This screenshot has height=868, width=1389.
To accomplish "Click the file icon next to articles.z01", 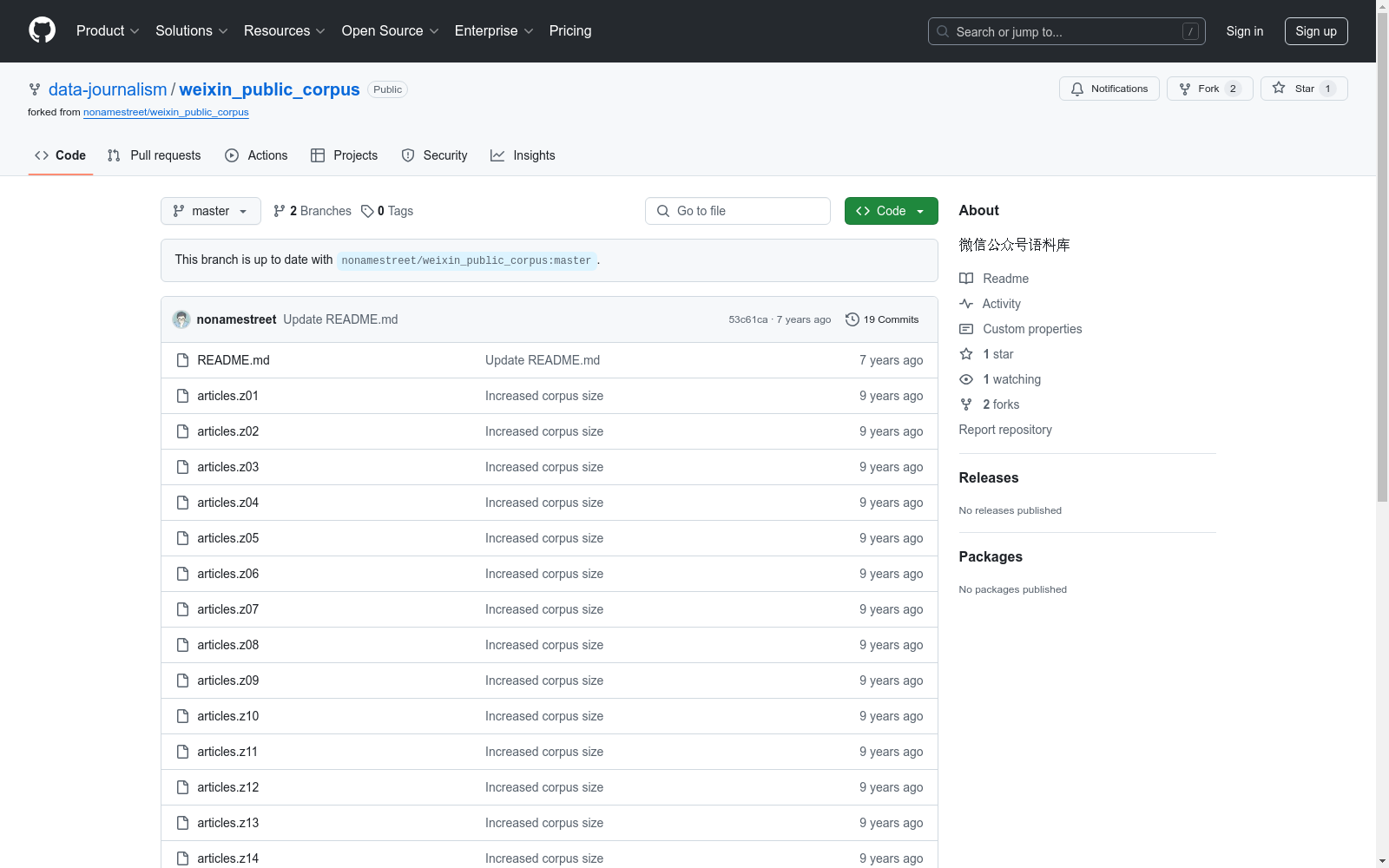I will click(182, 396).
